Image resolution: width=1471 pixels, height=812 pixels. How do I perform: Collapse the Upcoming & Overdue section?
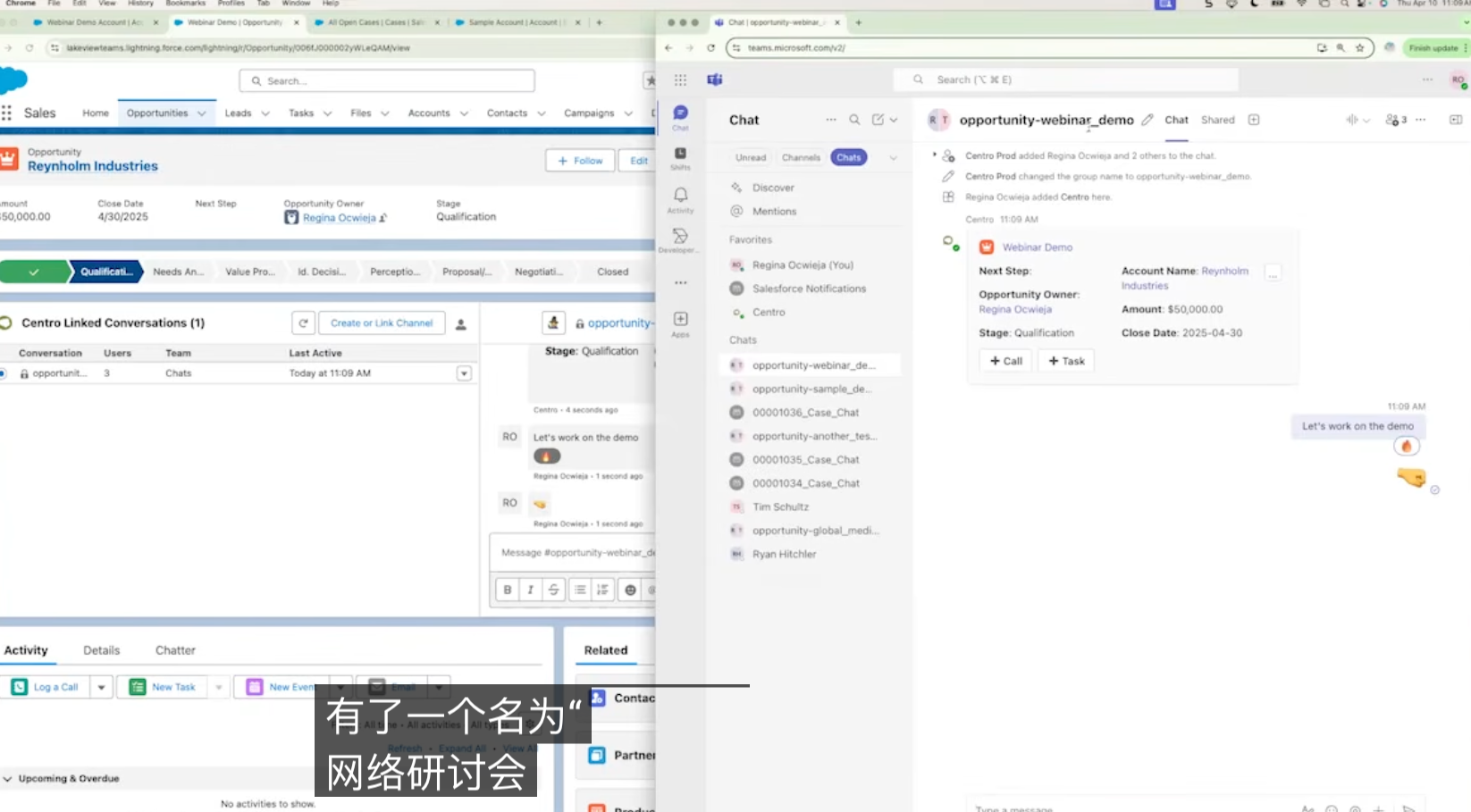(8, 779)
